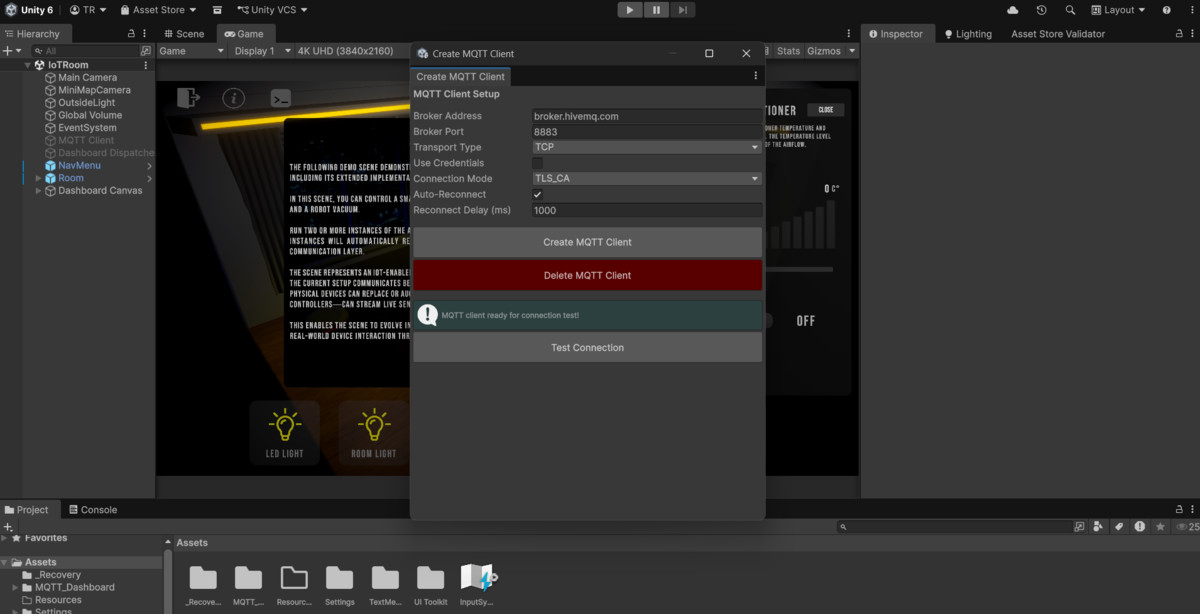Select Main Camera in the Hierarchy
The width and height of the screenshot is (1200, 614).
87,77
